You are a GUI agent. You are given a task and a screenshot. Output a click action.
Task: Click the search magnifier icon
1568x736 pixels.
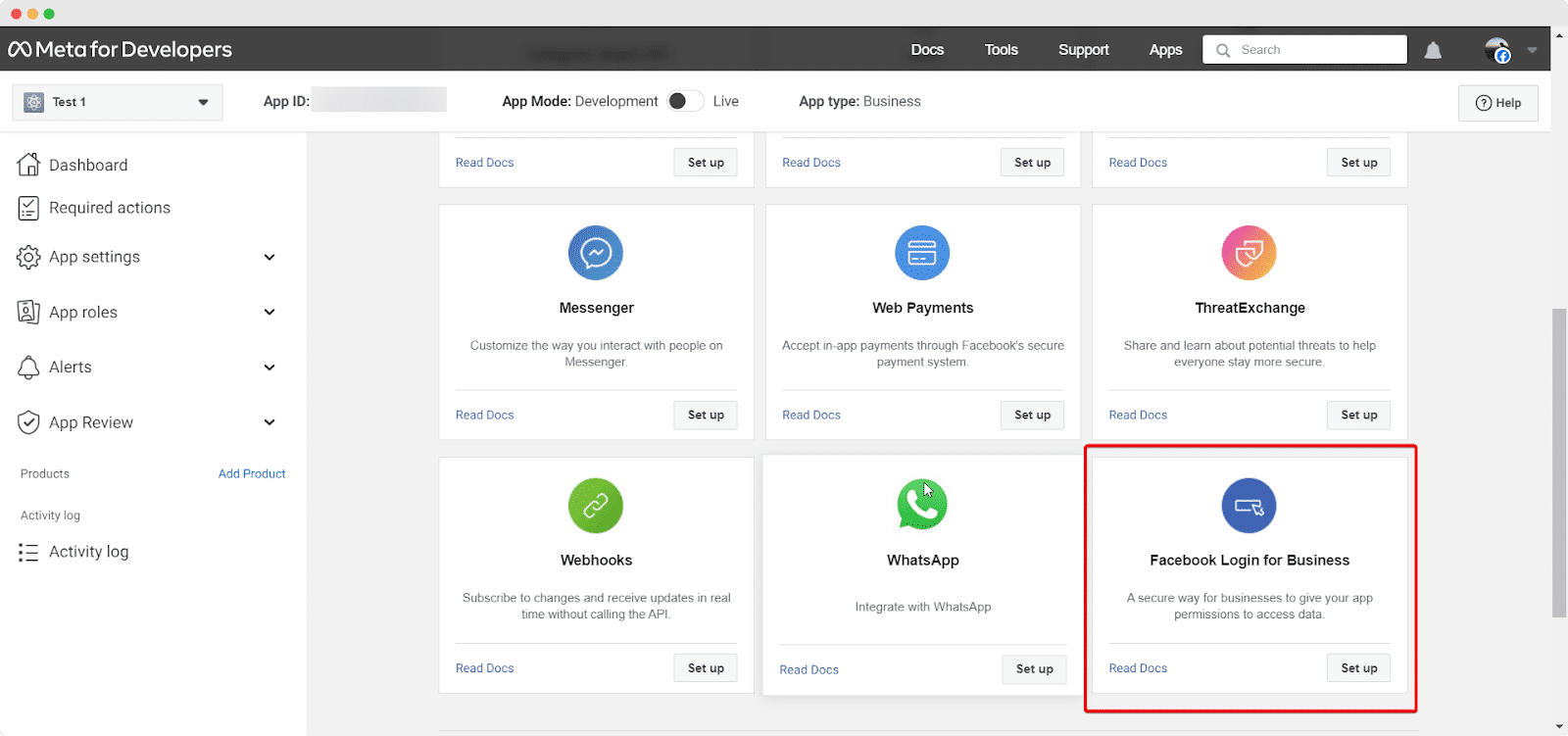[x=1223, y=50]
